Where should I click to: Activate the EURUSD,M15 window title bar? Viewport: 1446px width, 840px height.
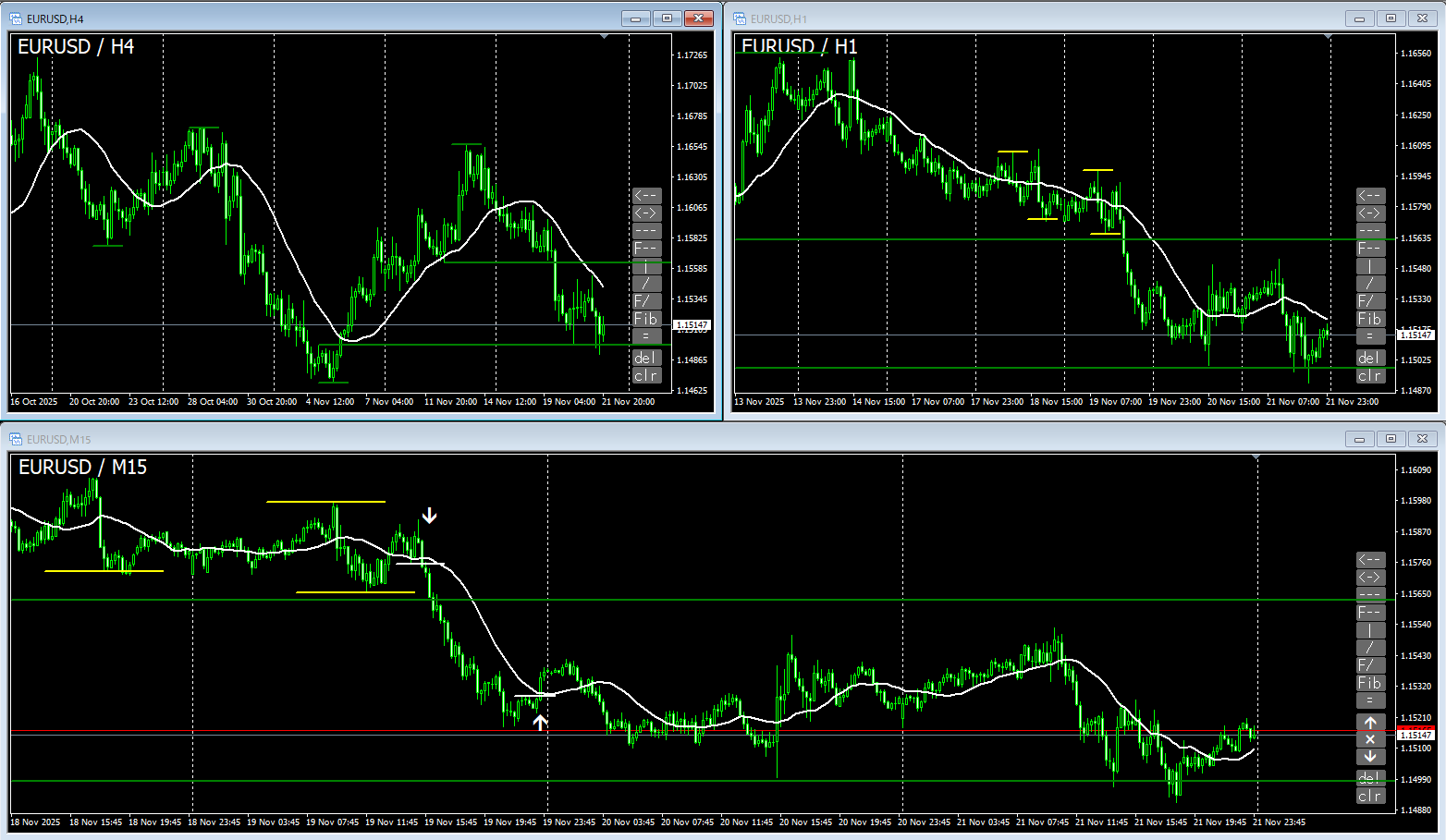pos(723,439)
